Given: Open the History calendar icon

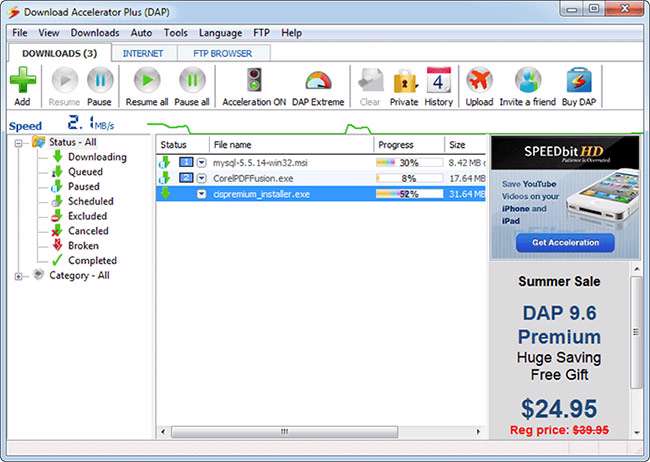Looking at the screenshot, I should 439,80.
